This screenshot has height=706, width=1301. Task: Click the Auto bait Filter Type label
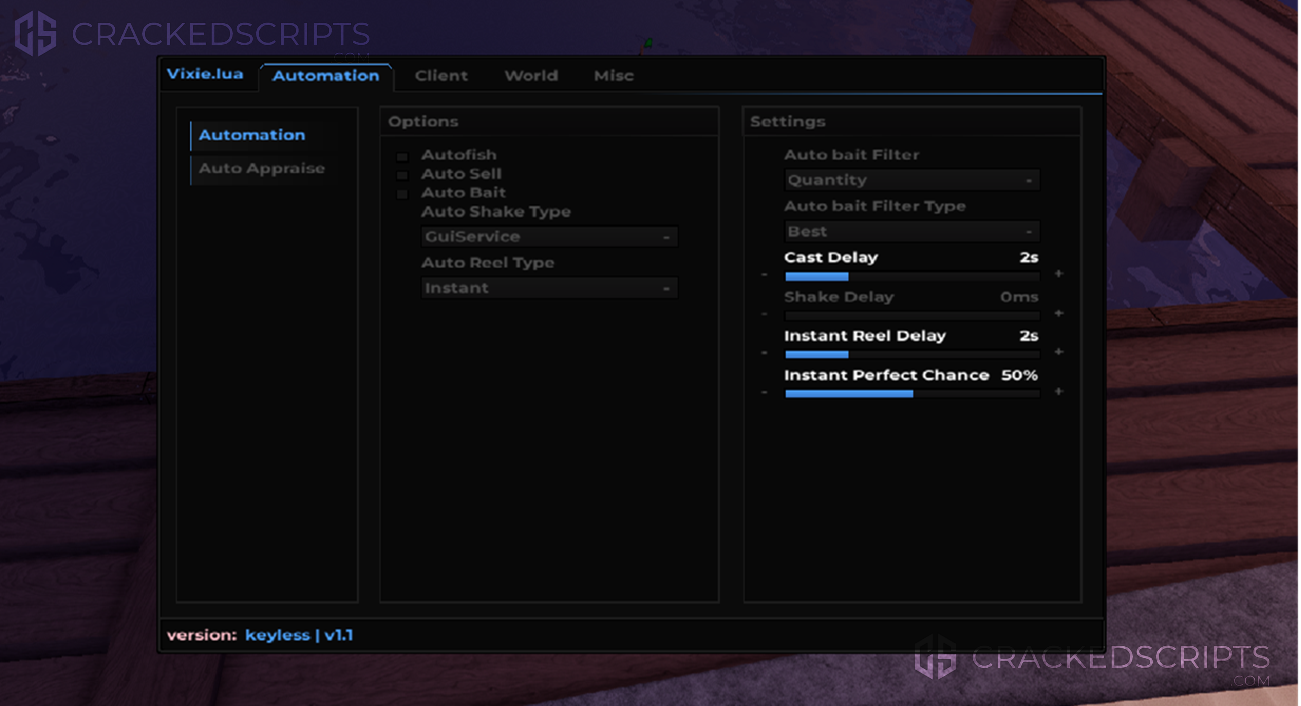coord(875,206)
